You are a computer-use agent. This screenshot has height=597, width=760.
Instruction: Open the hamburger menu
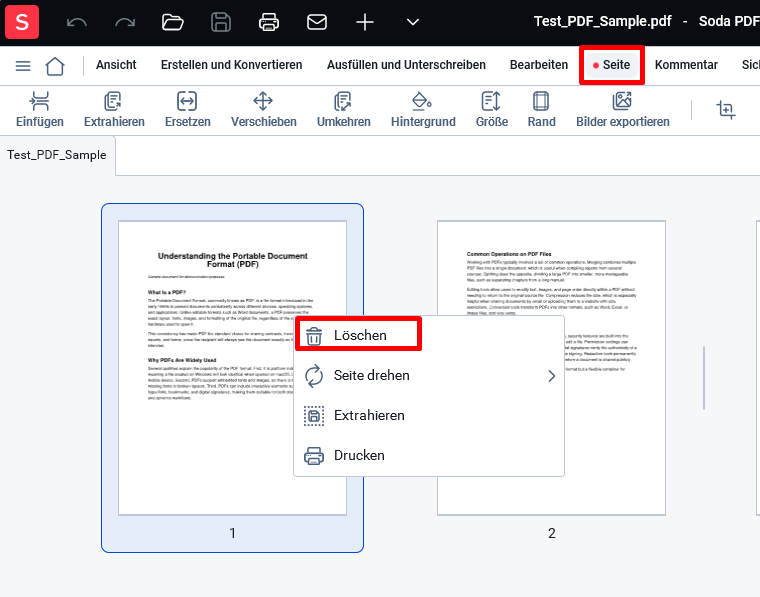(23, 65)
